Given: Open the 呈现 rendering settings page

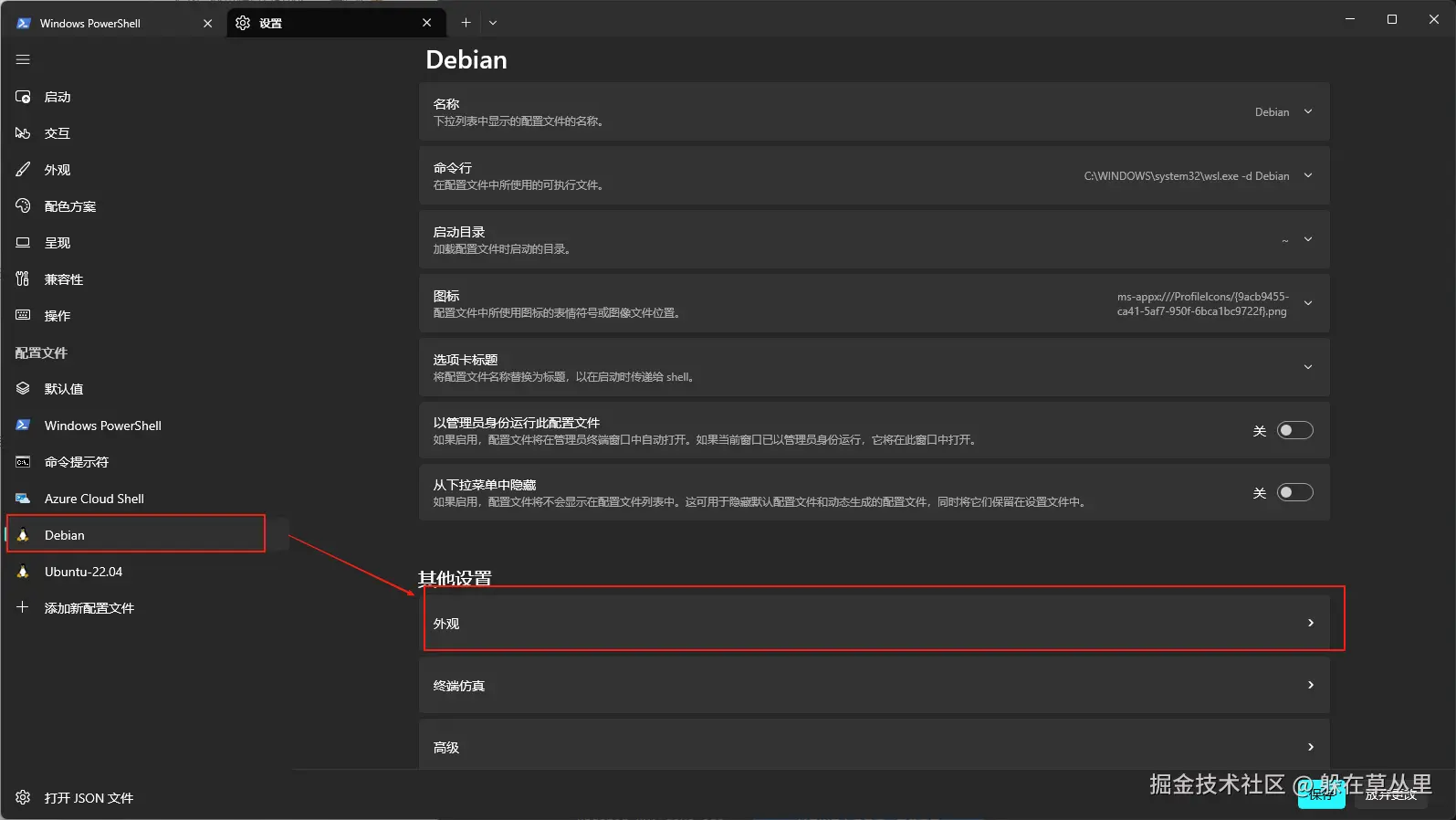Looking at the screenshot, I should (x=146, y=243).
